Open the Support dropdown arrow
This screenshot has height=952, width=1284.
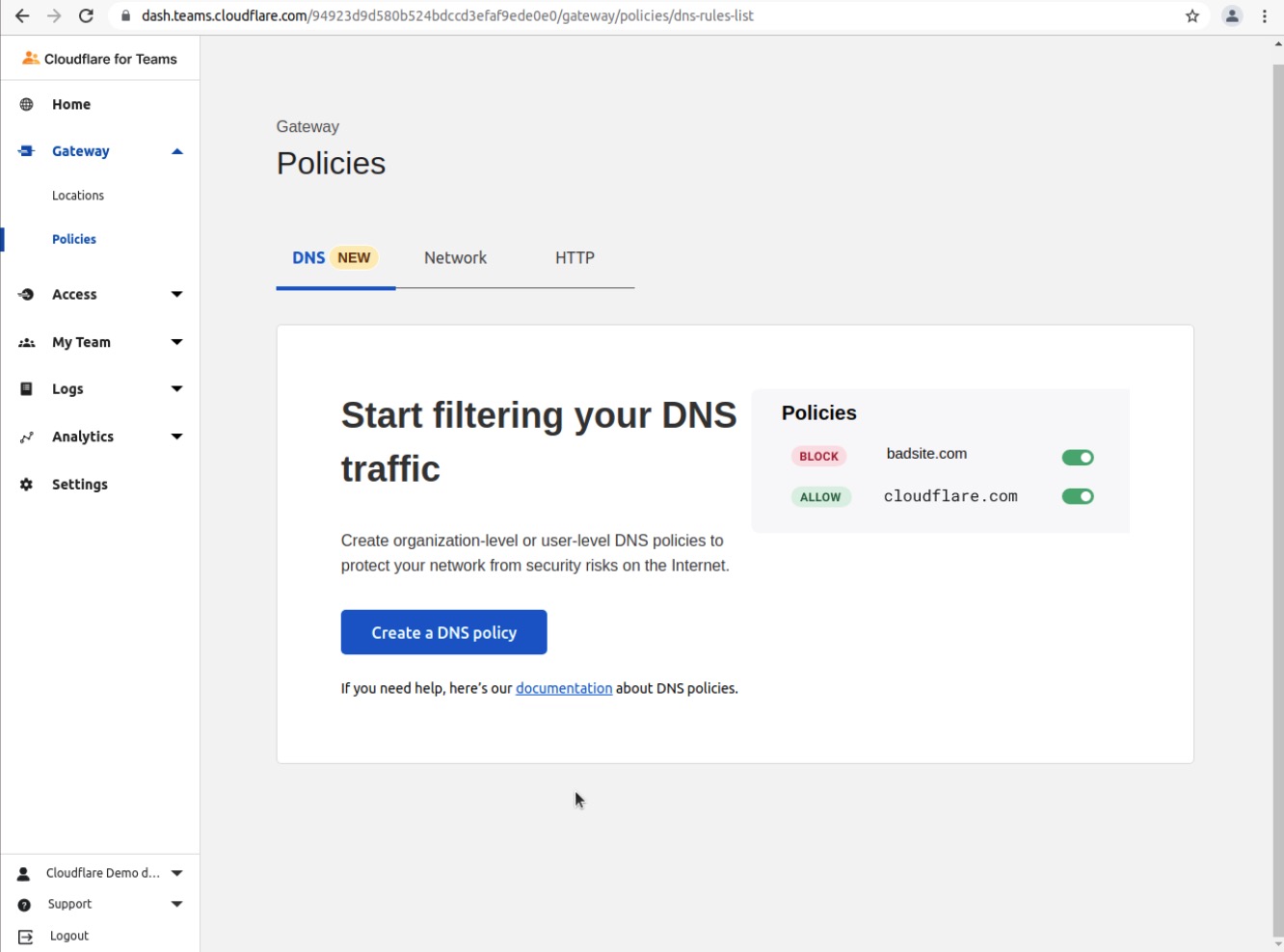coord(177,904)
